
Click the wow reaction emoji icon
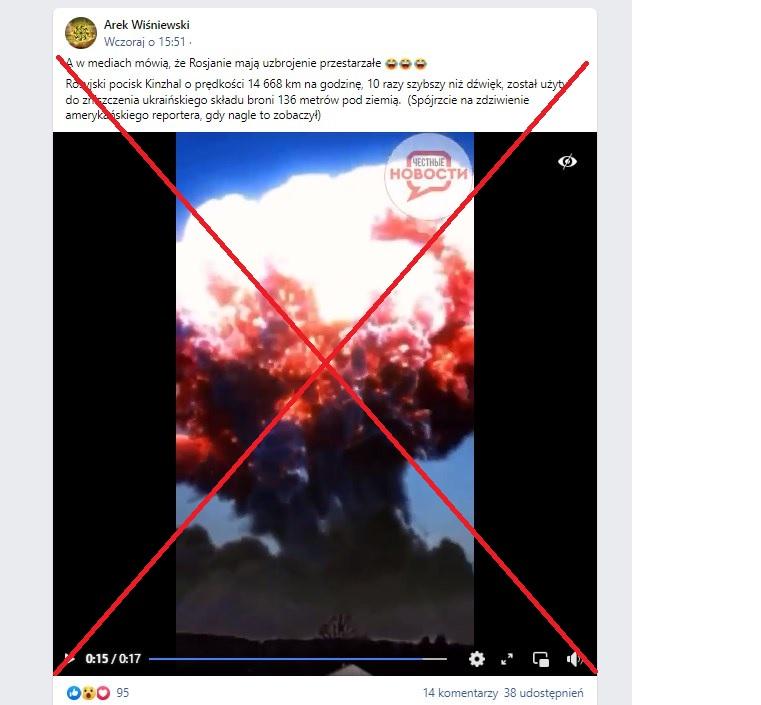(88, 693)
